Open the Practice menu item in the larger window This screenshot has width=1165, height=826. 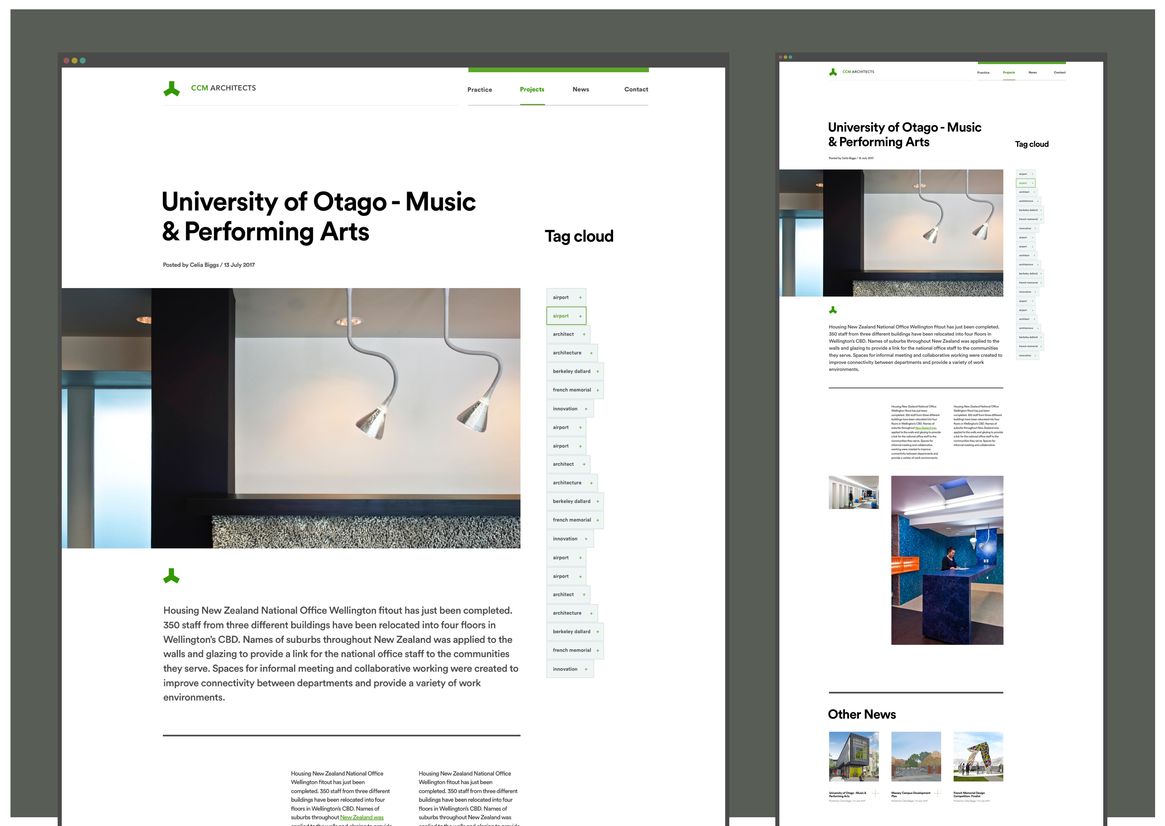pyautogui.click(x=479, y=90)
